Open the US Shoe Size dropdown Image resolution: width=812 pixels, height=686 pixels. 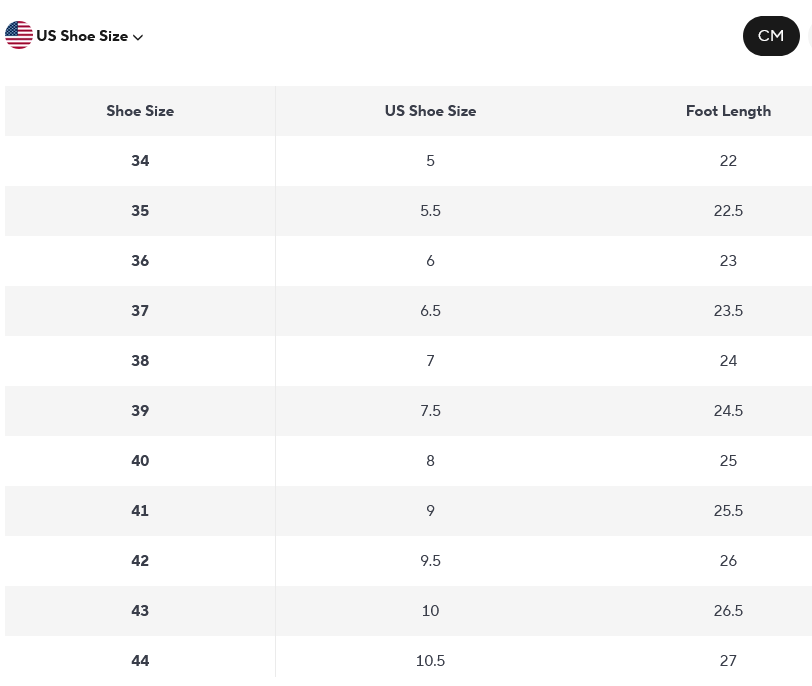pyautogui.click(x=83, y=36)
